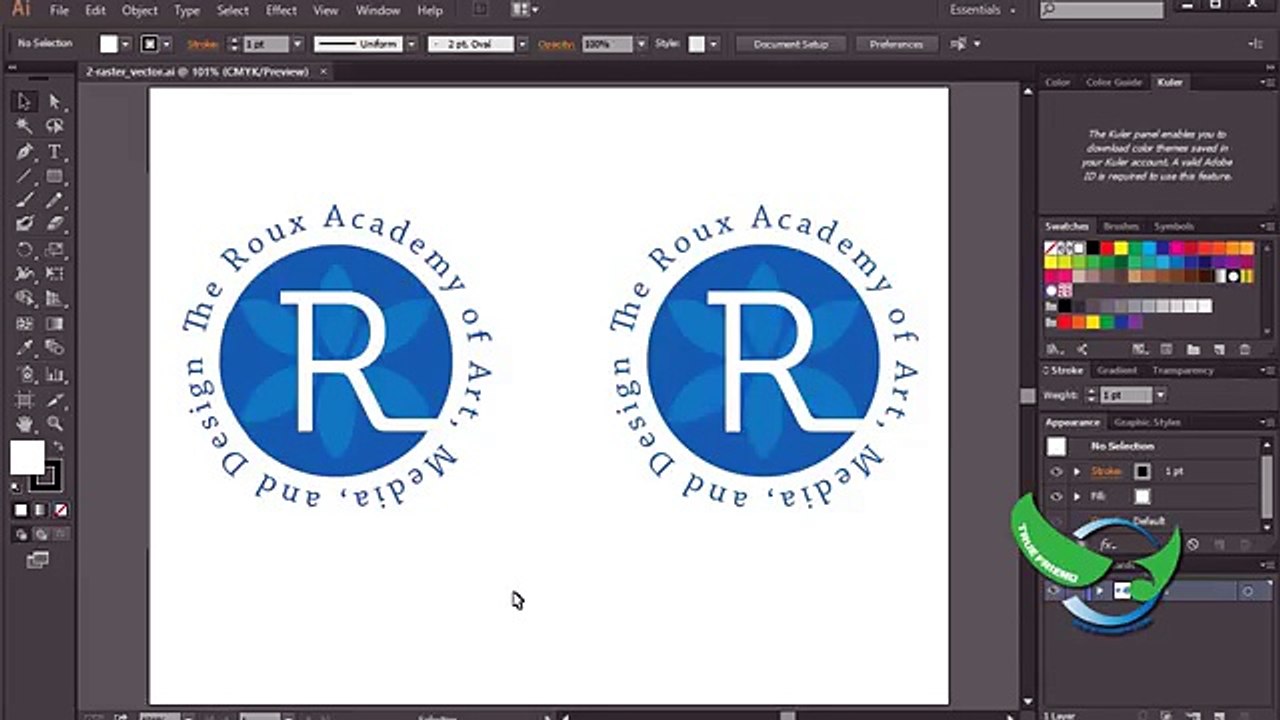This screenshot has height=720, width=1280.
Task: Select the Eyedropper tool
Action: pos(25,349)
